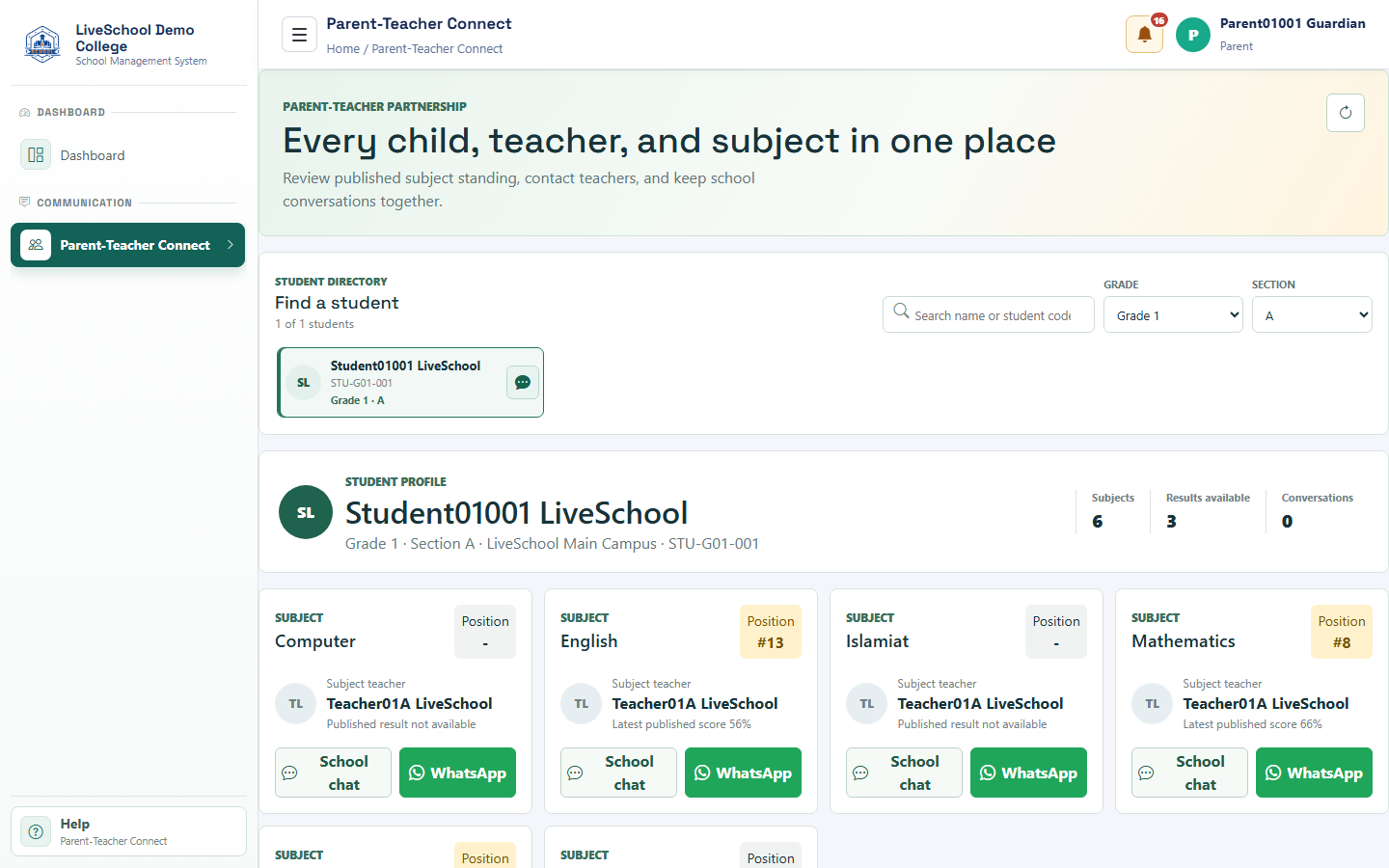The image size is (1389, 868).
Task: Select the Student01001 LiveSchool directory card
Action: coord(411,383)
